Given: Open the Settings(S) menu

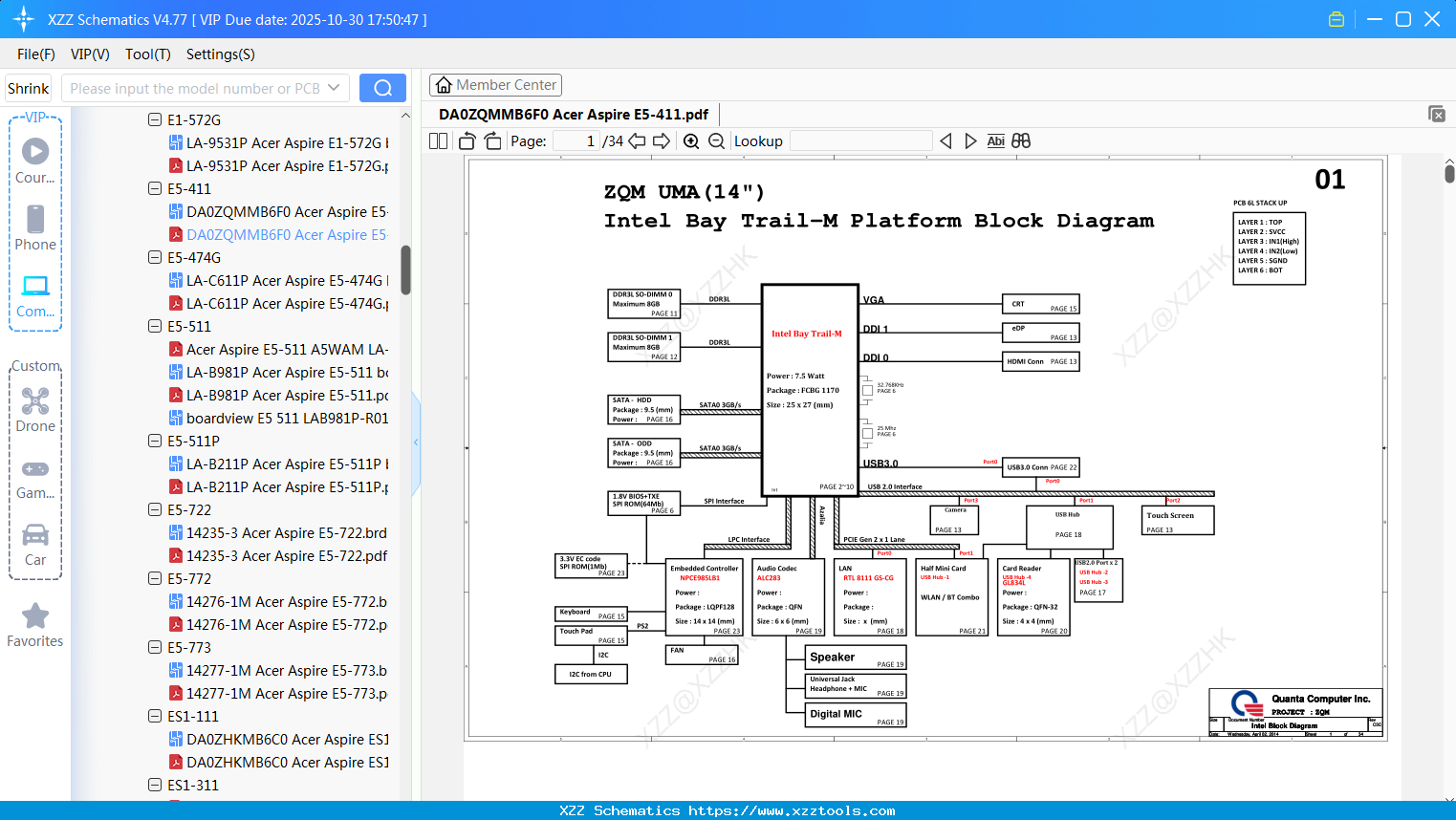Looking at the screenshot, I should [x=221, y=54].
